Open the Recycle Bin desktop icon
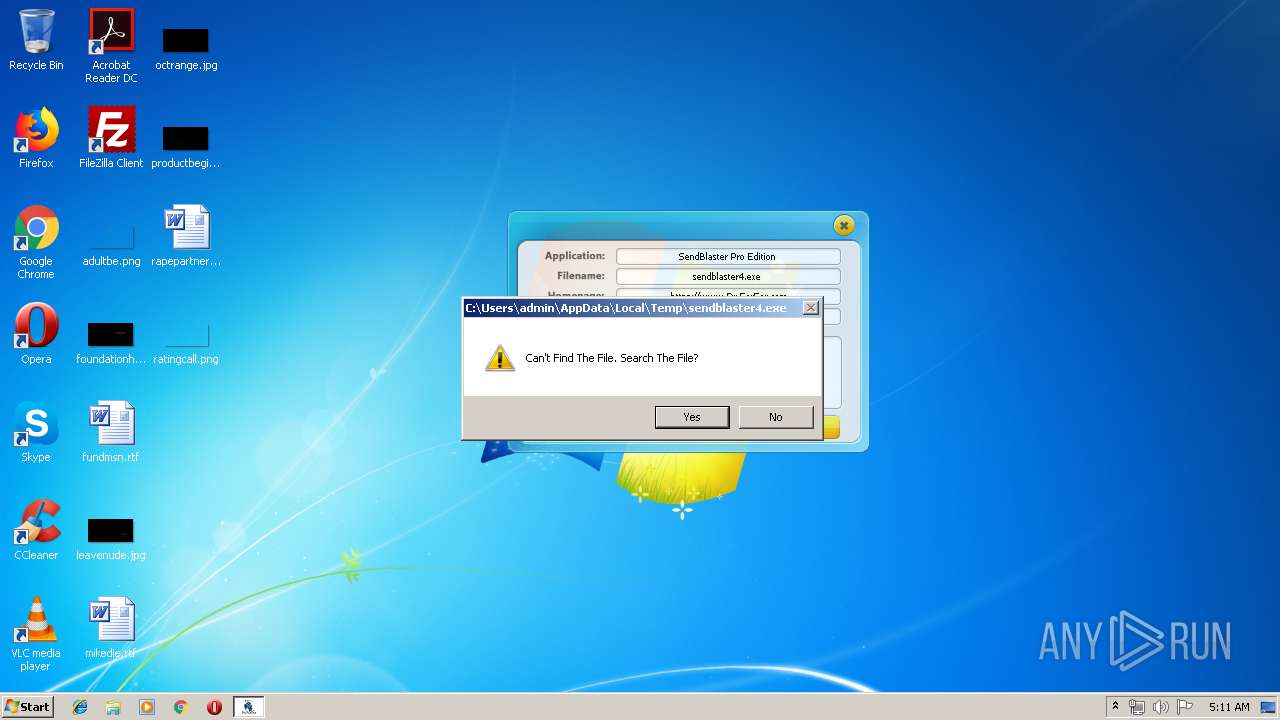The width and height of the screenshot is (1280, 720). tap(36, 40)
